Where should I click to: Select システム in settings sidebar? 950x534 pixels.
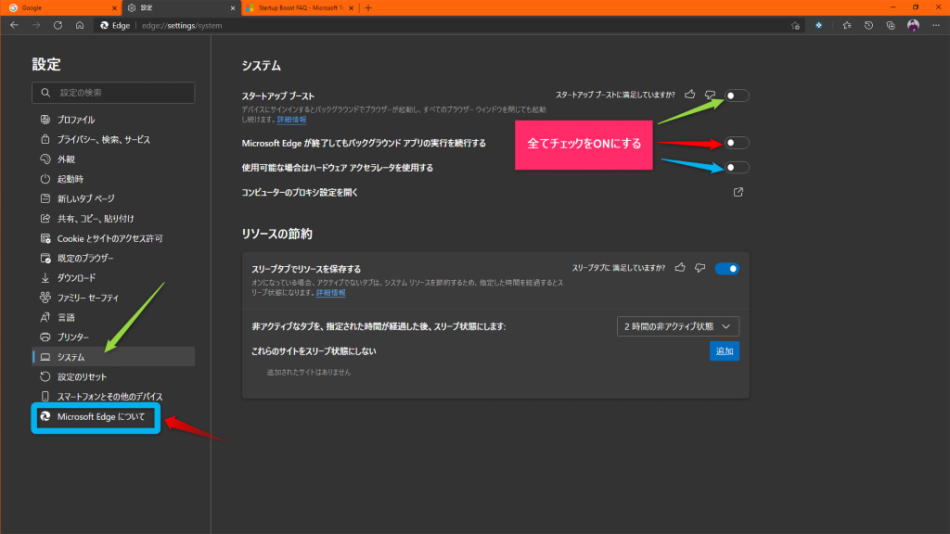point(113,357)
